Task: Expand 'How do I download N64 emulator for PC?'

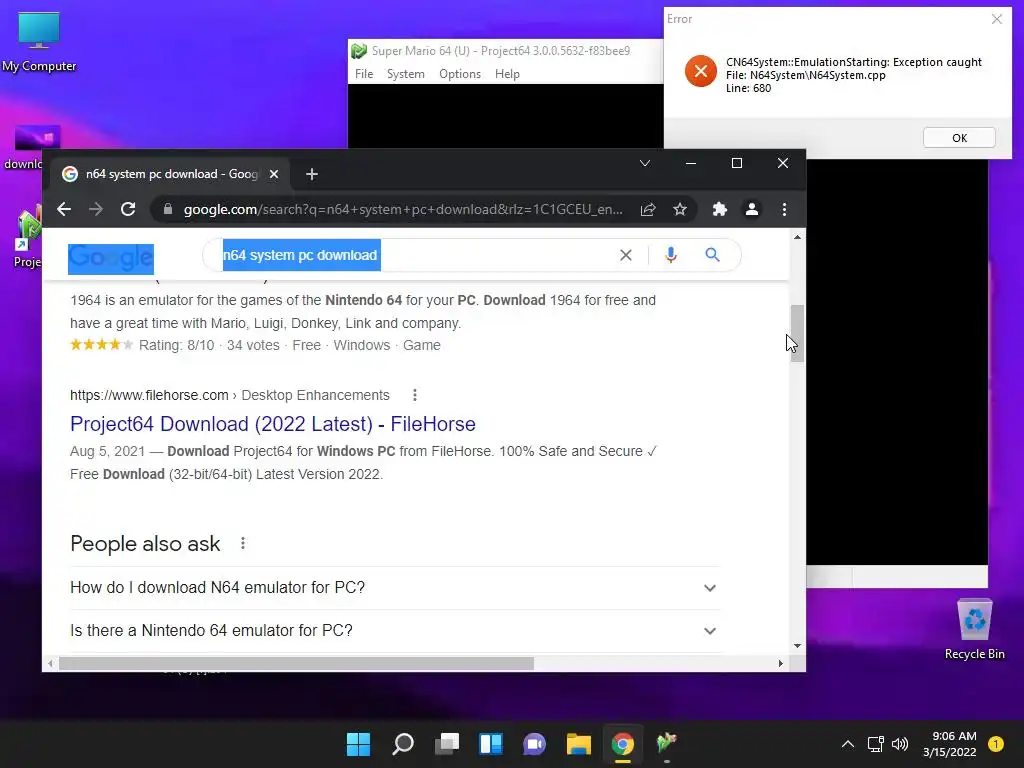Action: click(x=394, y=588)
